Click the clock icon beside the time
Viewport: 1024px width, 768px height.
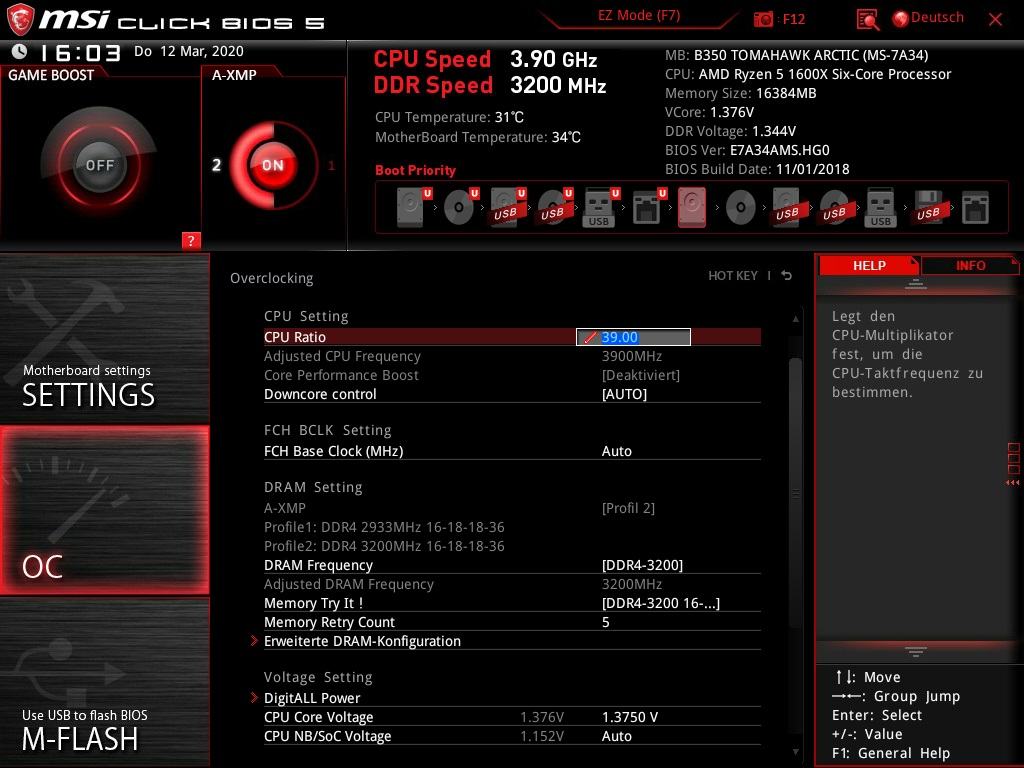point(20,51)
